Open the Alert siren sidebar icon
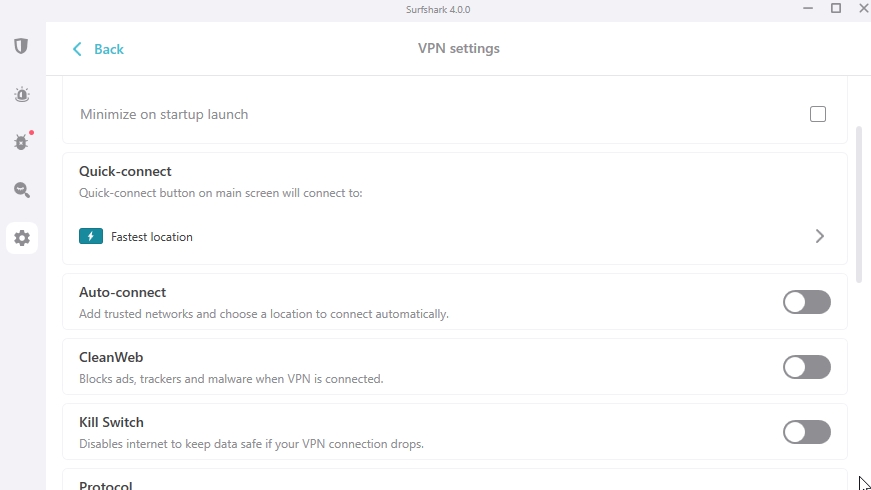The width and height of the screenshot is (871, 490). click(21, 95)
